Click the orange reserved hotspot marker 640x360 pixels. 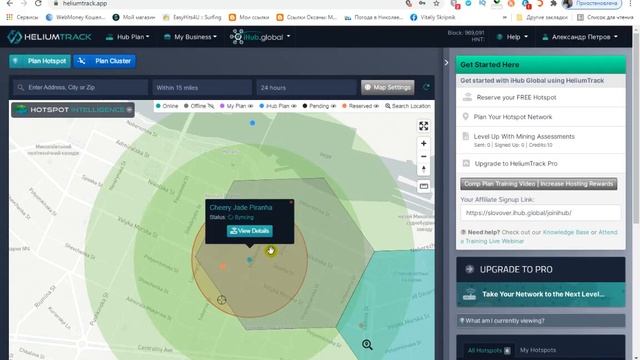coord(223,266)
